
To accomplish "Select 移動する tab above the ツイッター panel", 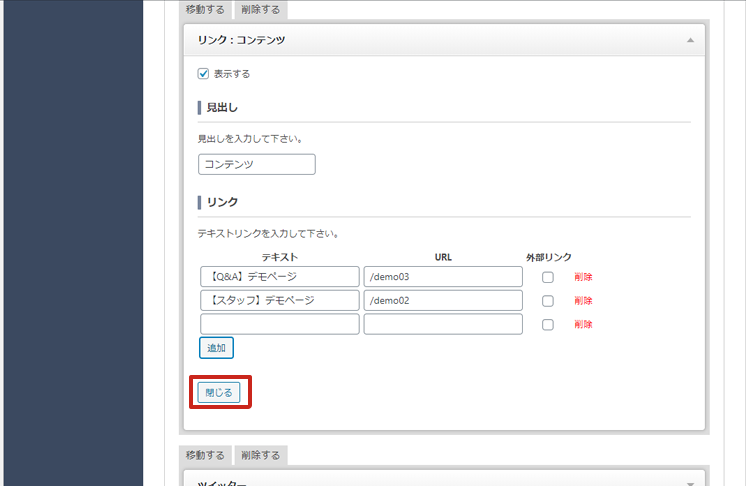I will 205,455.
